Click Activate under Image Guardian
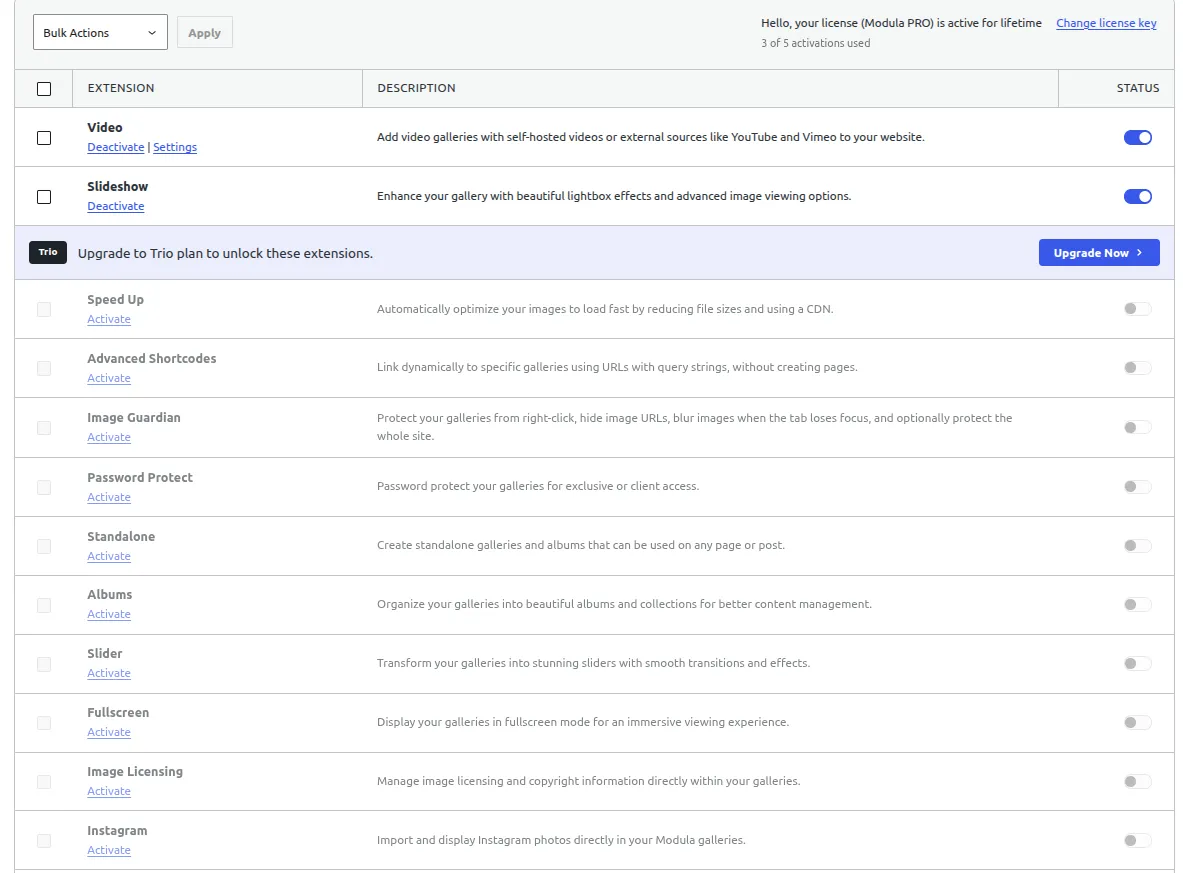Screen dimensions: 1183x873 click(x=109, y=437)
